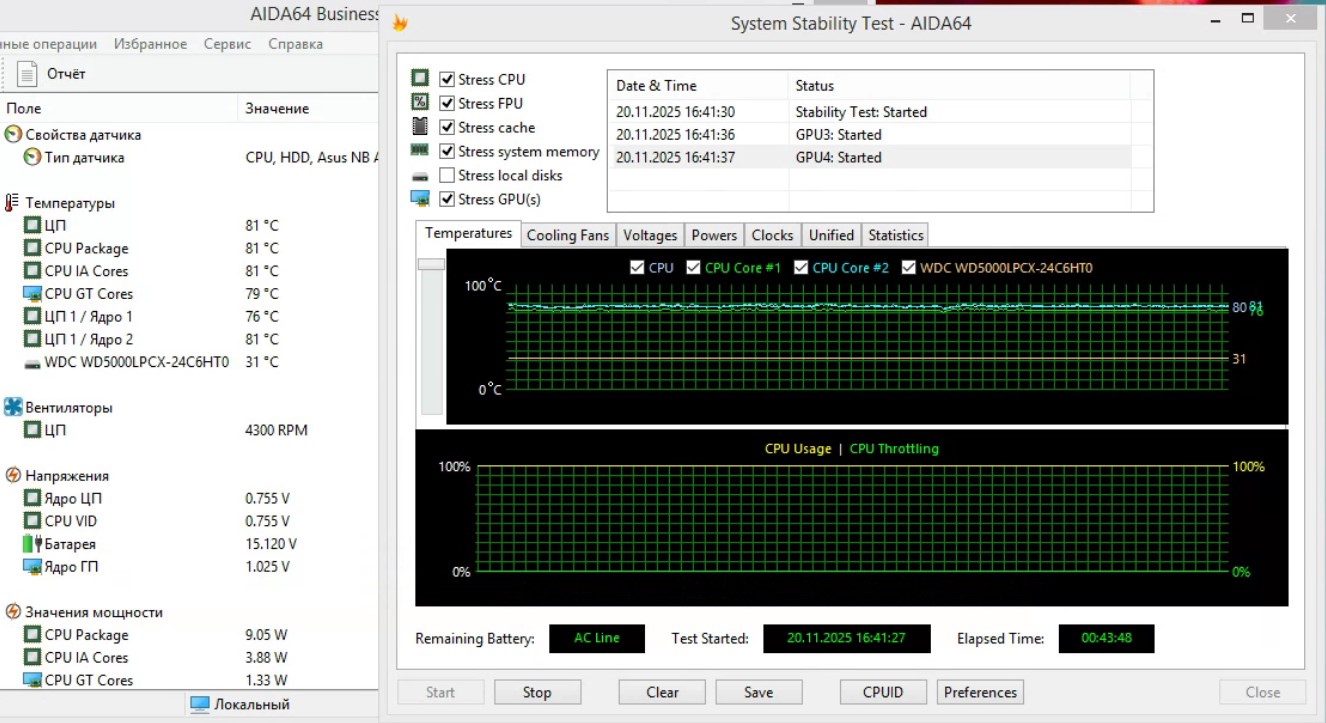1326x723 pixels.
Task: Open the Statistics tab
Action: 895,235
